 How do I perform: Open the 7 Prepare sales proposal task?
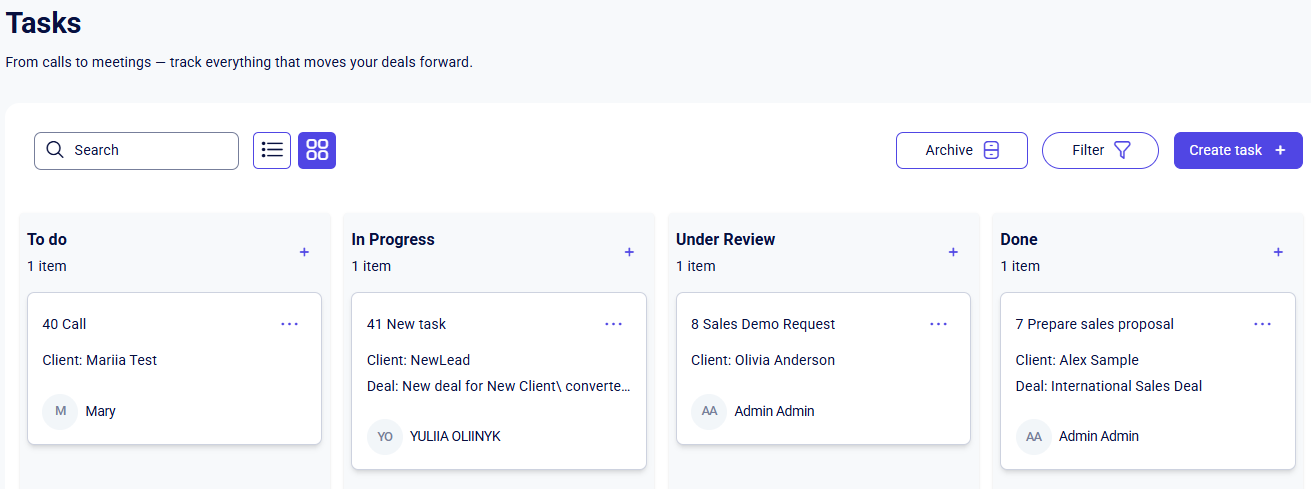coord(1094,324)
